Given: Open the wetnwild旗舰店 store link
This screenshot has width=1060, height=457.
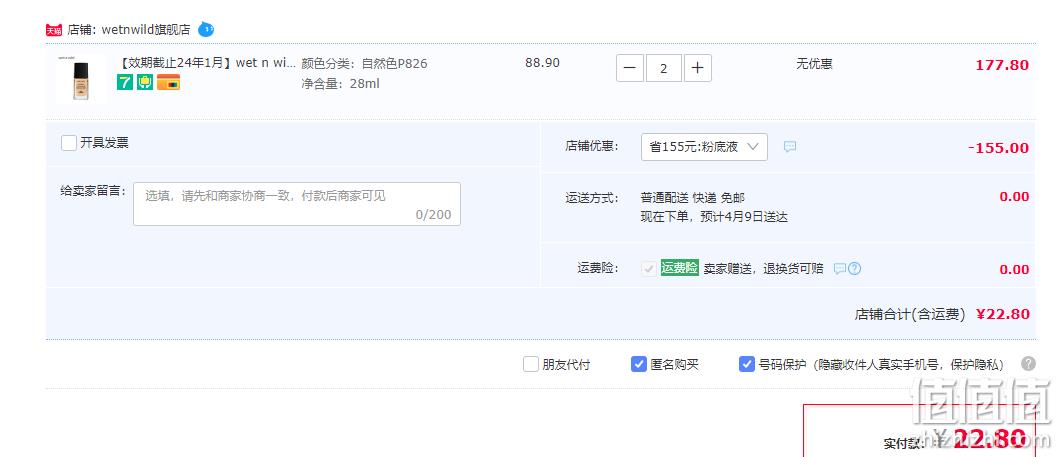Looking at the screenshot, I should tap(146, 30).
